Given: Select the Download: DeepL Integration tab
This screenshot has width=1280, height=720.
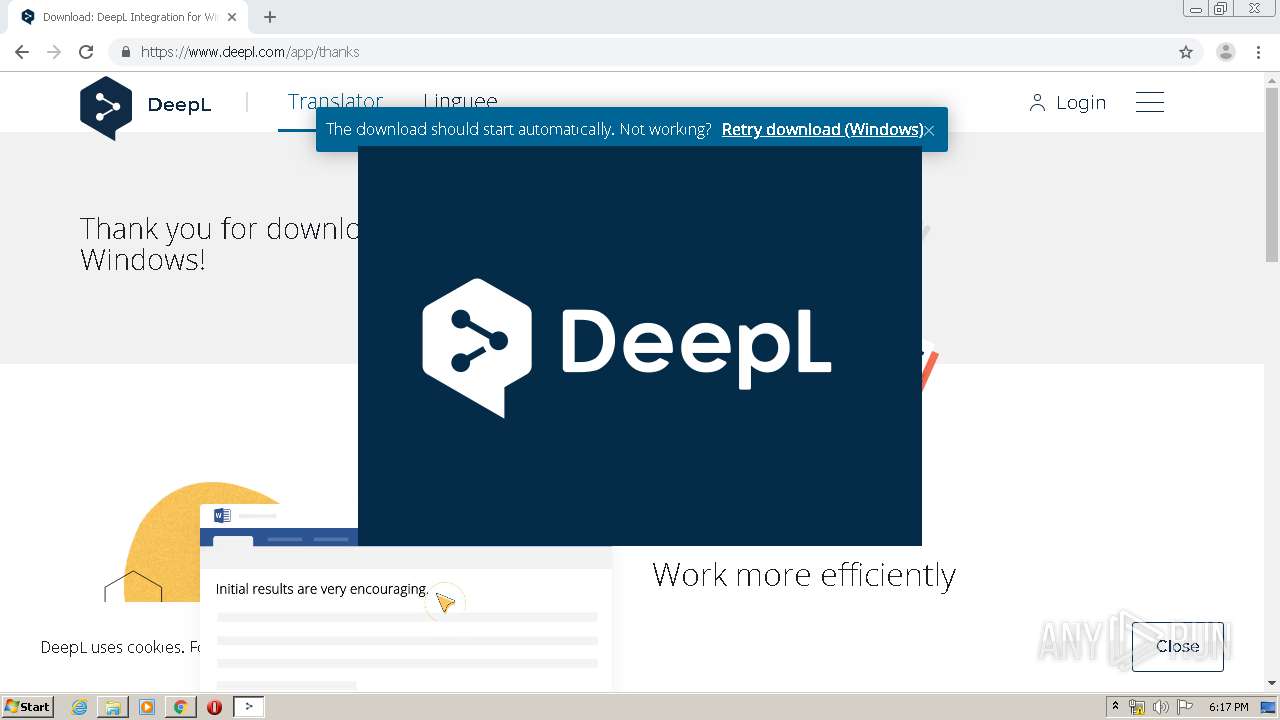Looking at the screenshot, I should click(128, 17).
